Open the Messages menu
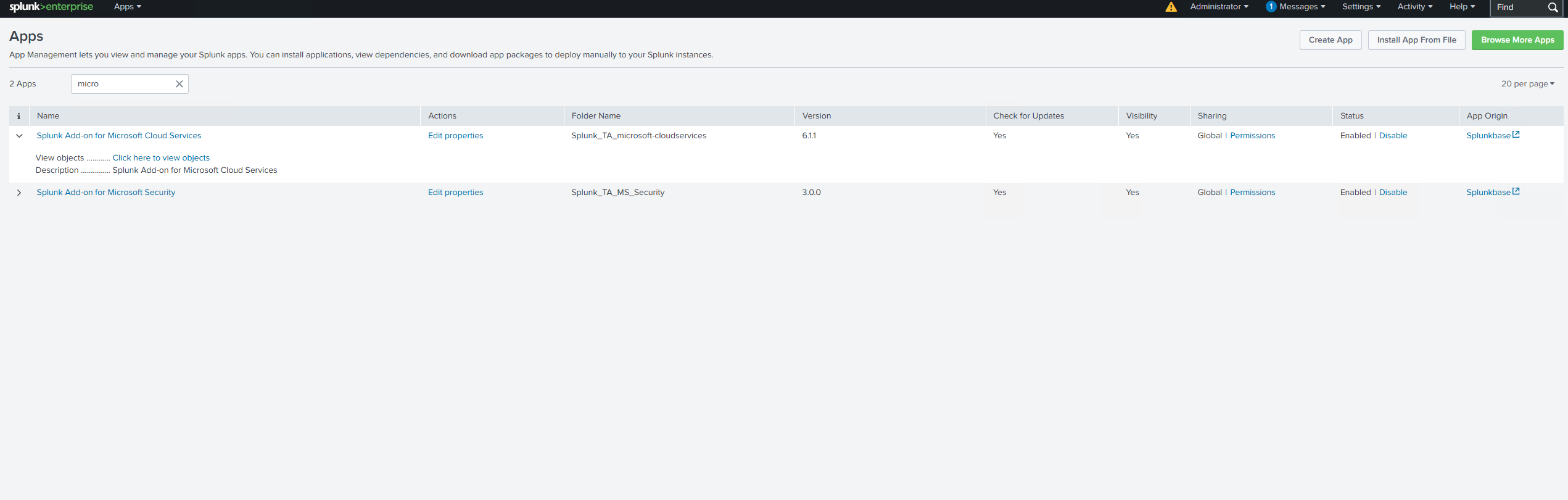The image size is (1568, 500). pyautogui.click(x=1302, y=7)
